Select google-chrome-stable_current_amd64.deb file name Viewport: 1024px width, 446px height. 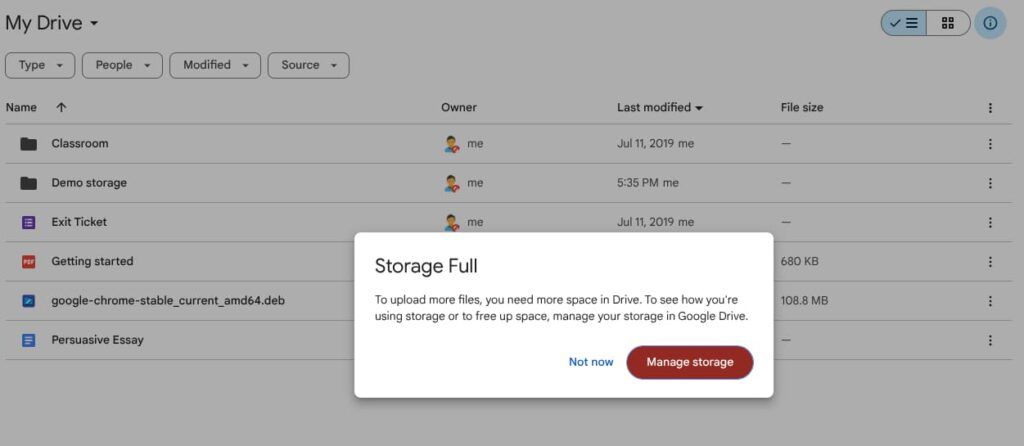(x=168, y=301)
